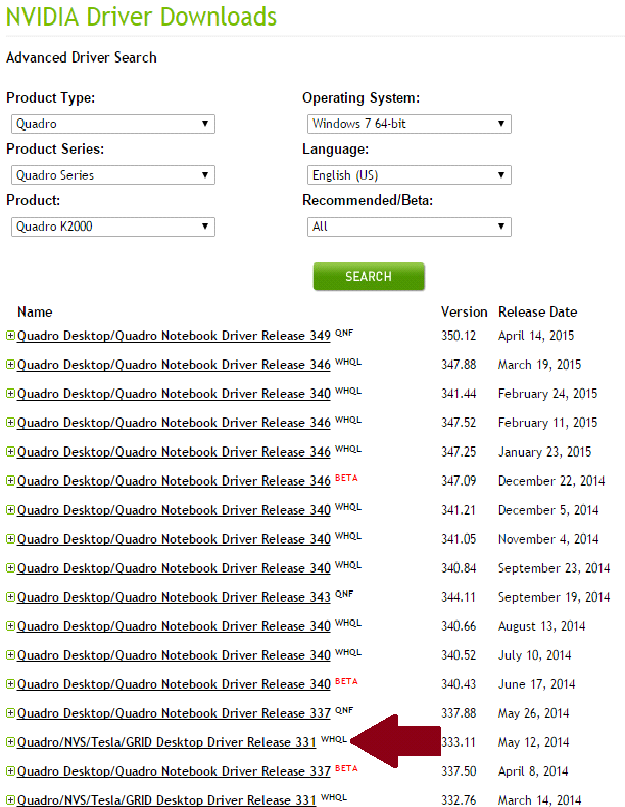Open the Operating System dropdown

click(409, 124)
